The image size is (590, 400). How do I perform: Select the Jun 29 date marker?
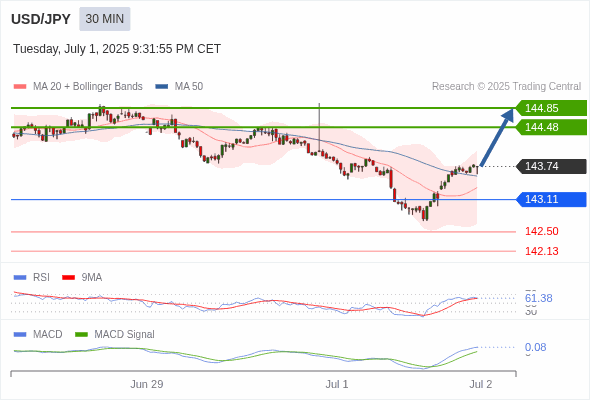point(147,384)
